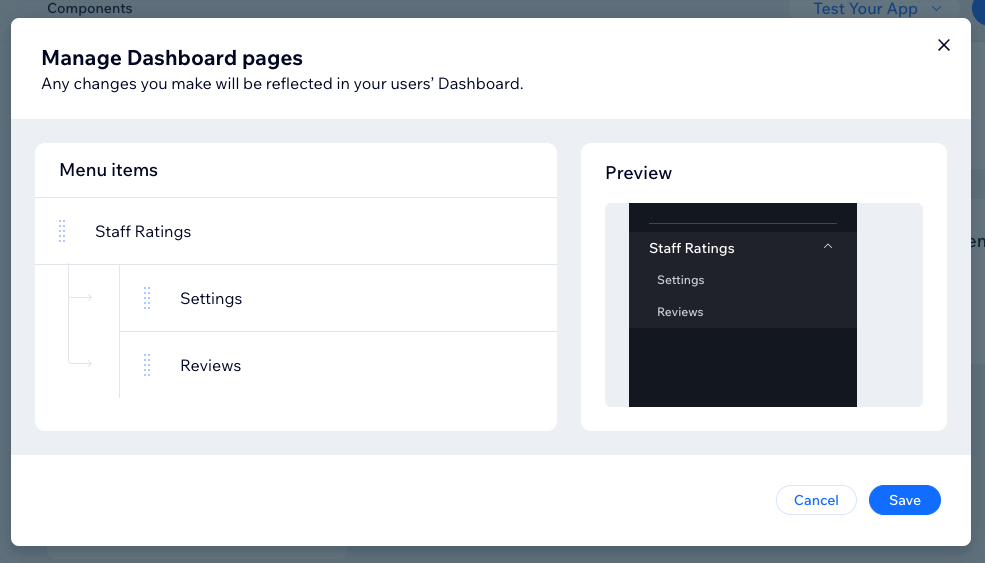The width and height of the screenshot is (985, 563).
Task: Select the Settings sub-item row
Action: pyautogui.click(x=339, y=298)
